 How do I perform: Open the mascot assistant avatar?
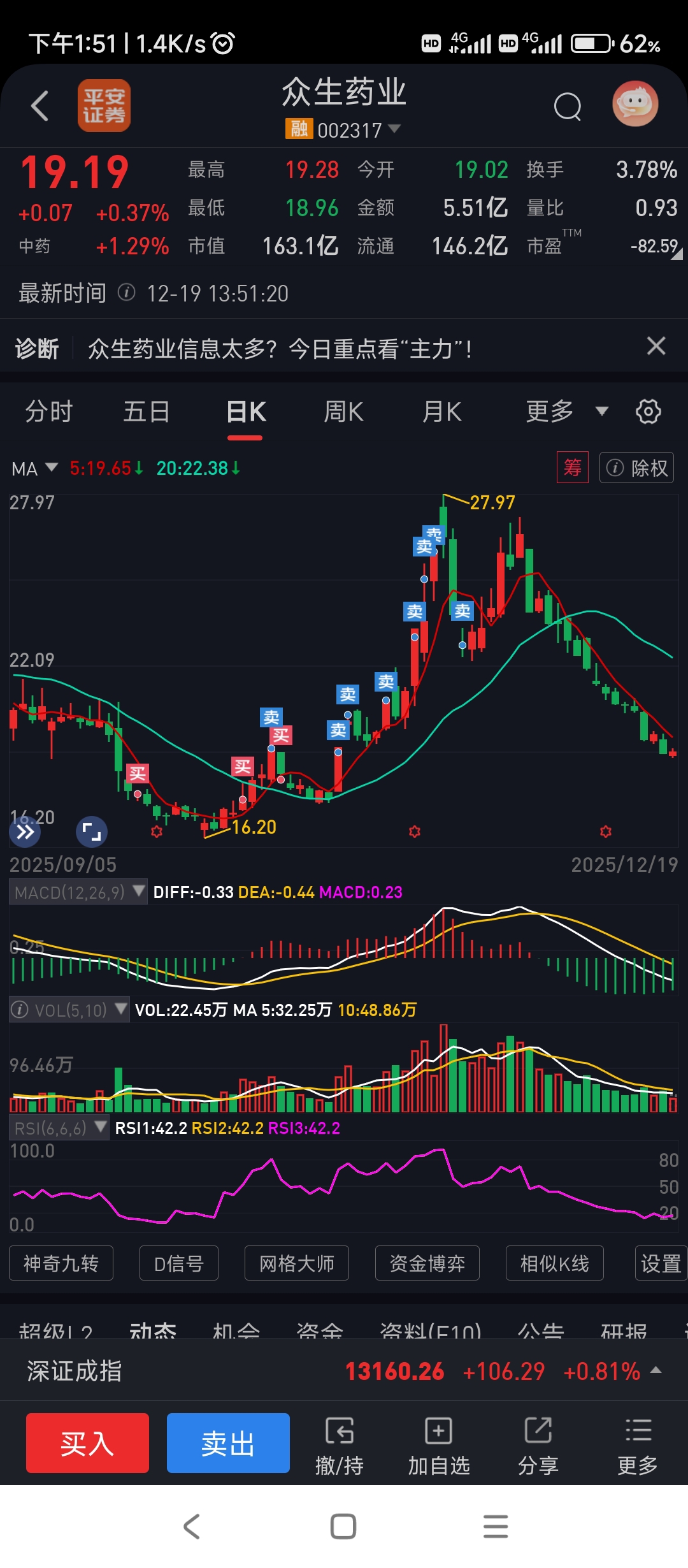coord(635,104)
